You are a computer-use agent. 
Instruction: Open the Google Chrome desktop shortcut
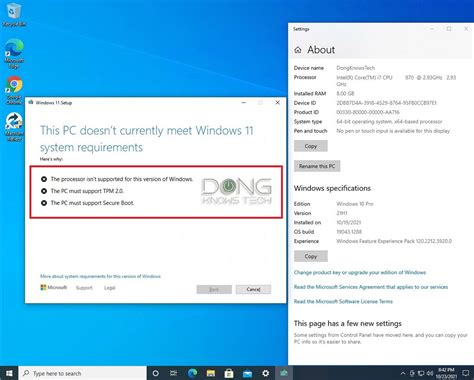14,90
